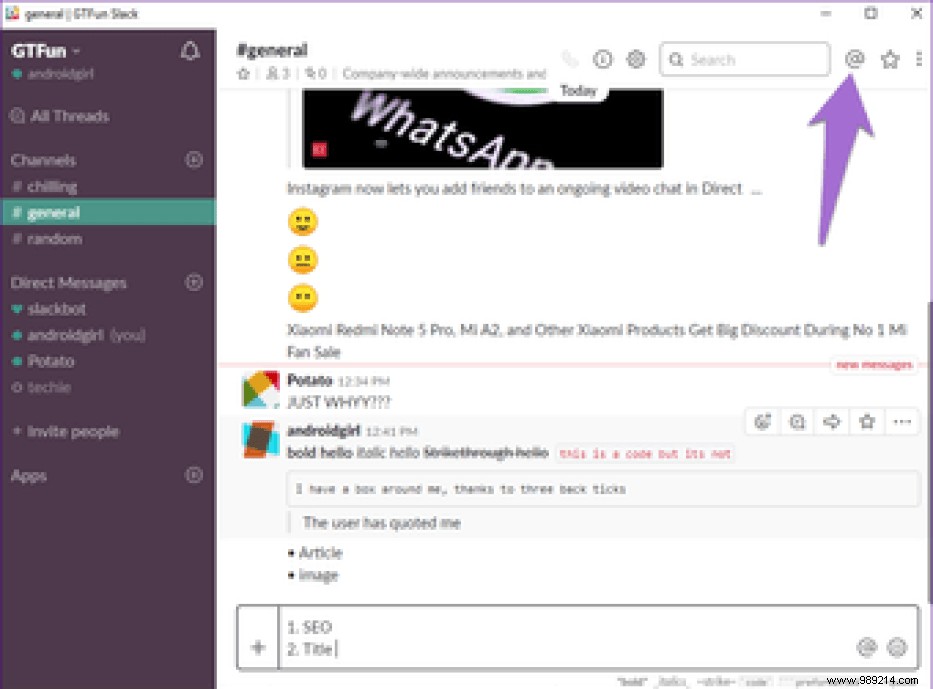
Task: Add a reaction to androidgirl's message
Action: click(762, 422)
